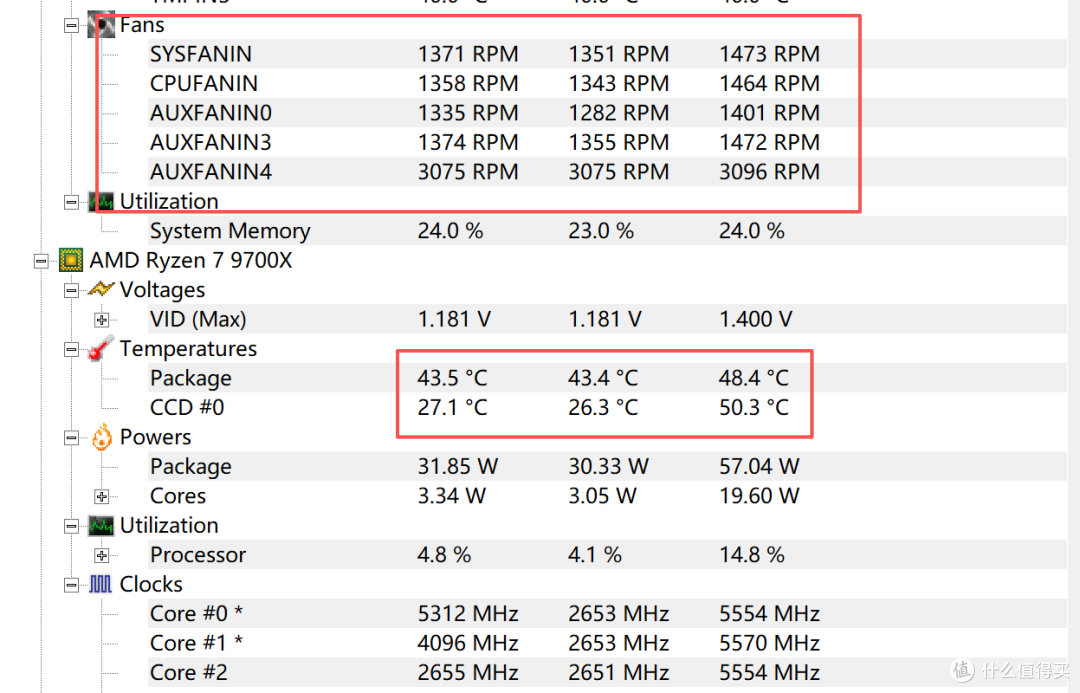The image size is (1080, 693).
Task: Expand the VID (Max) entry
Action: (x=101, y=320)
